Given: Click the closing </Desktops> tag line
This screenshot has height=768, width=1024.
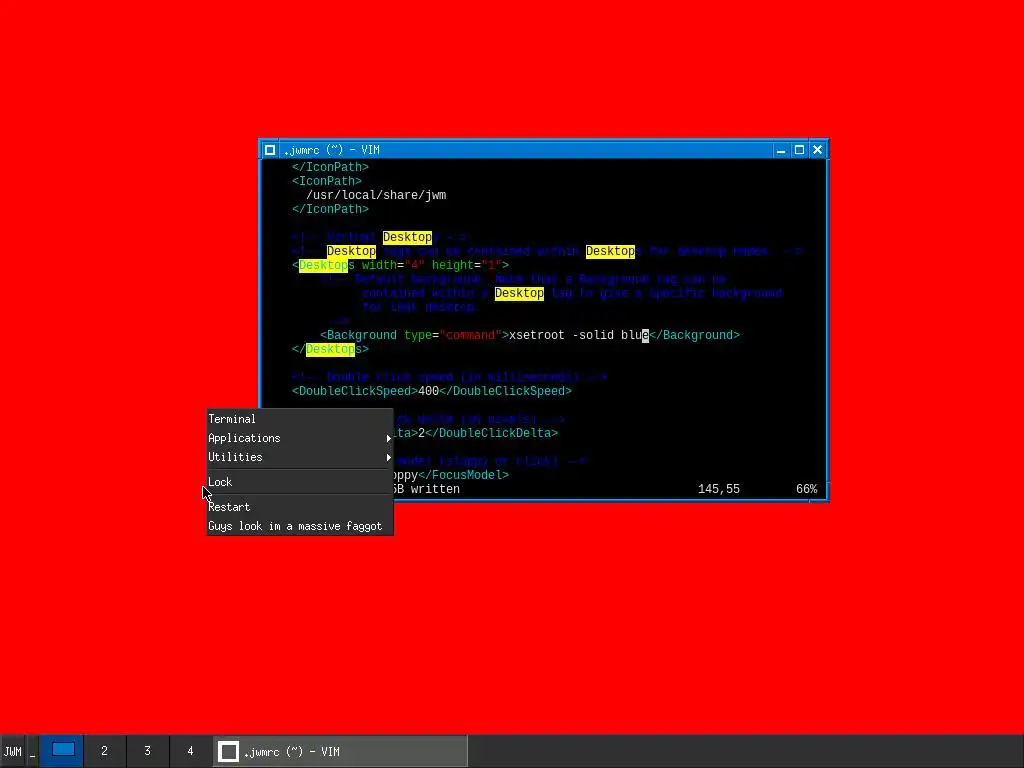Looking at the screenshot, I should coord(330,349).
